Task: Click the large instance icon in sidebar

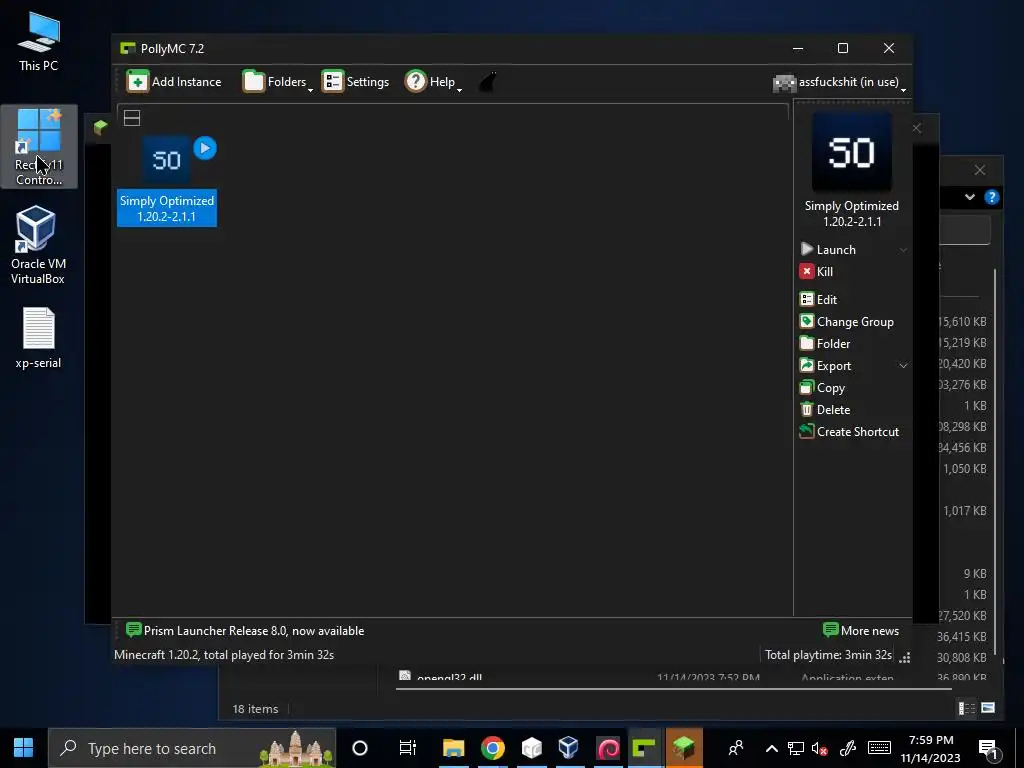Action: (852, 152)
